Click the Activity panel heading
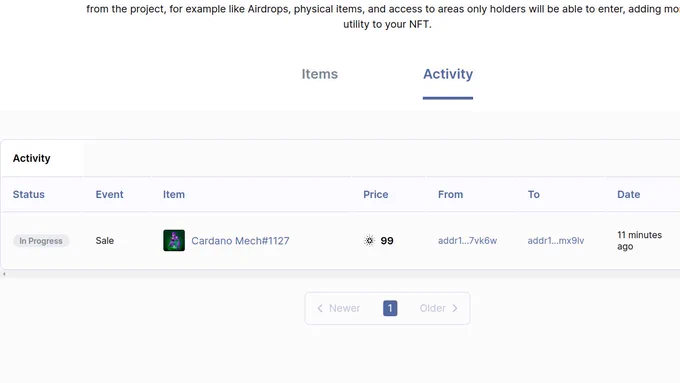The width and height of the screenshot is (680, 383). [x=31, y=158]
